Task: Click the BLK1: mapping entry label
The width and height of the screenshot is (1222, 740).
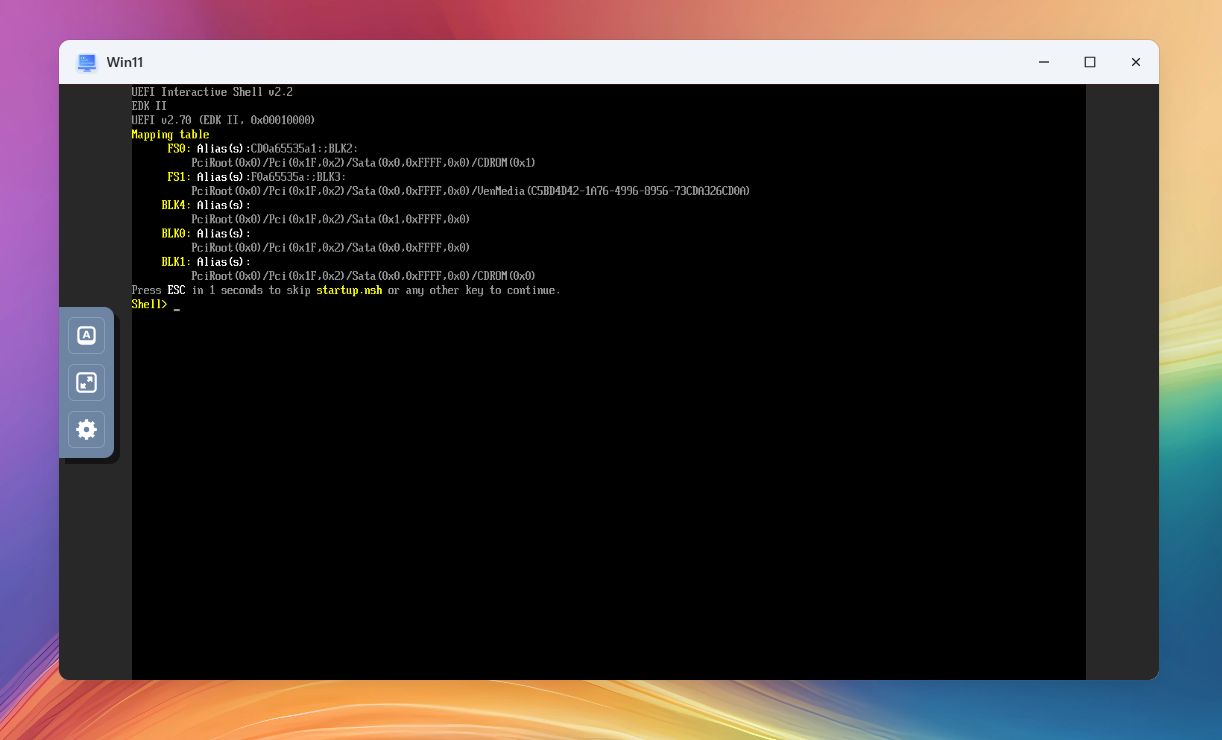Action: pos(176,262)
